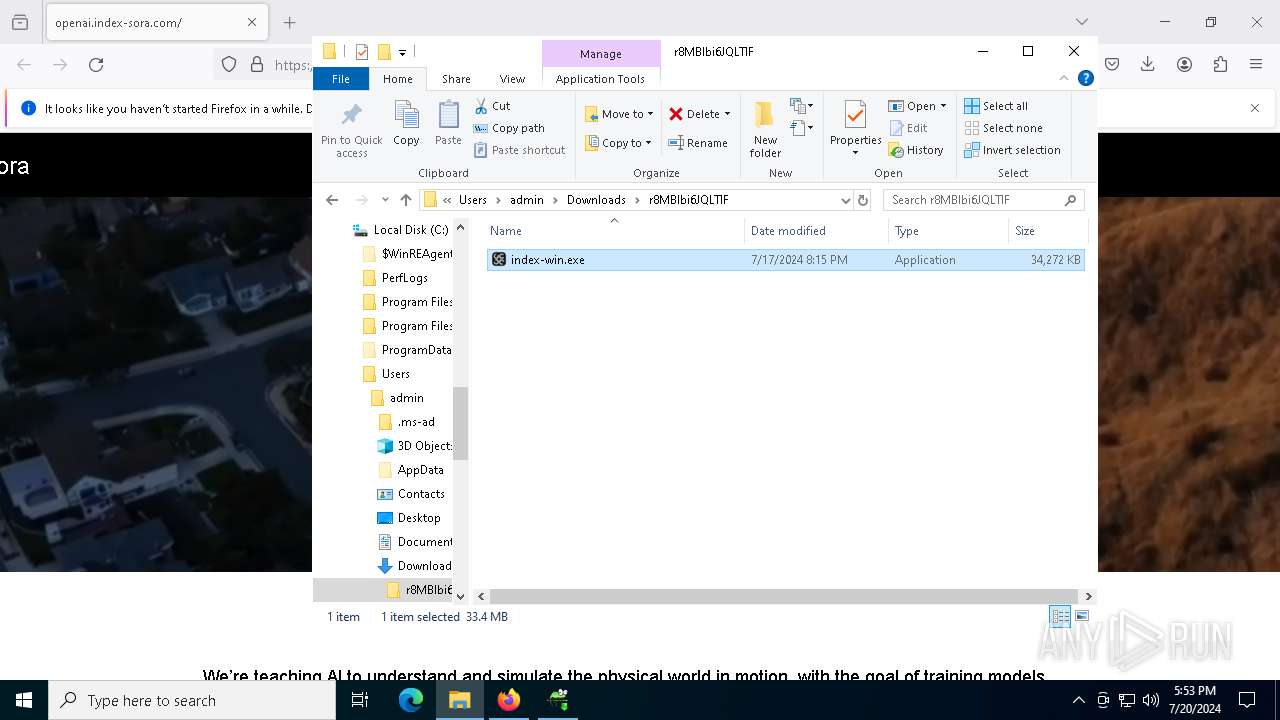Sort by Type column
The height and width of the screenshot is (720, 1280).
[x=948, y=231]
